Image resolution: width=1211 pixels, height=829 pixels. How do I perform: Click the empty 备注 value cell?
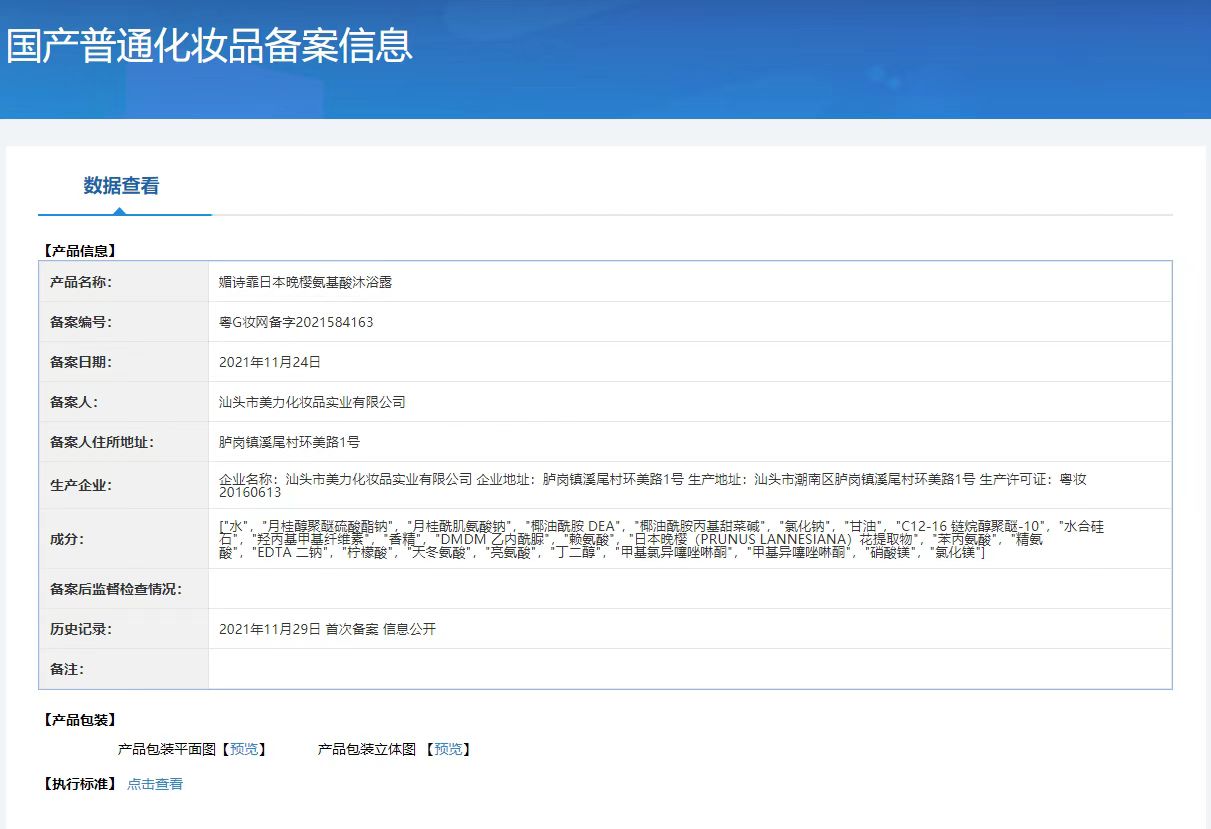click(689, 668)
